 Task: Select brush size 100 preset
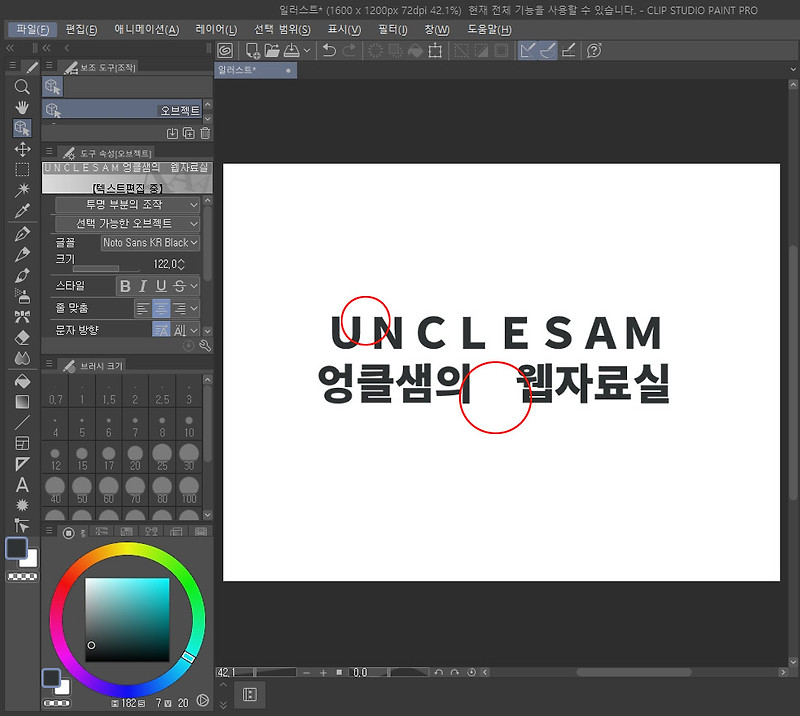[189, 490]
